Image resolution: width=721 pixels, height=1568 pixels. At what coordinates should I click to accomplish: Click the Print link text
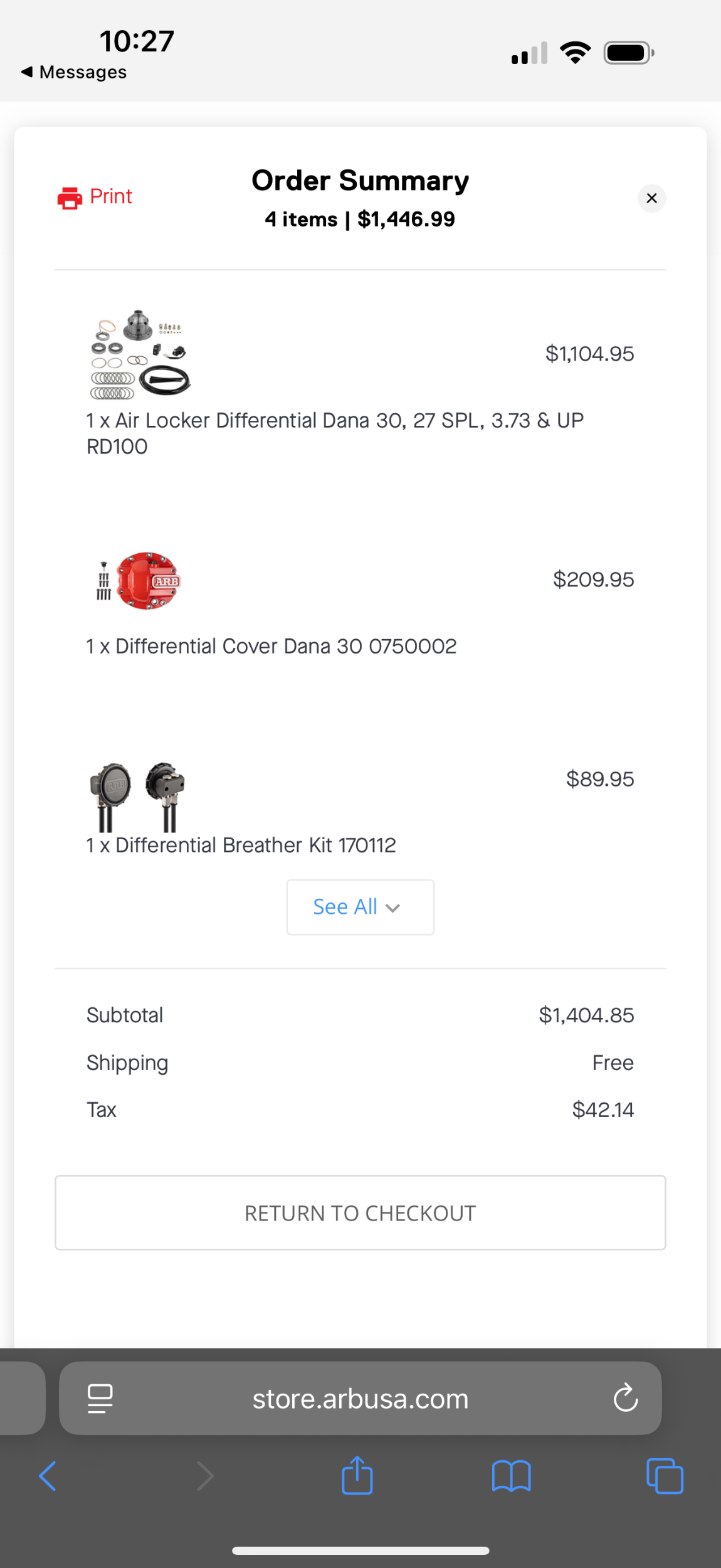coord(111,196)
